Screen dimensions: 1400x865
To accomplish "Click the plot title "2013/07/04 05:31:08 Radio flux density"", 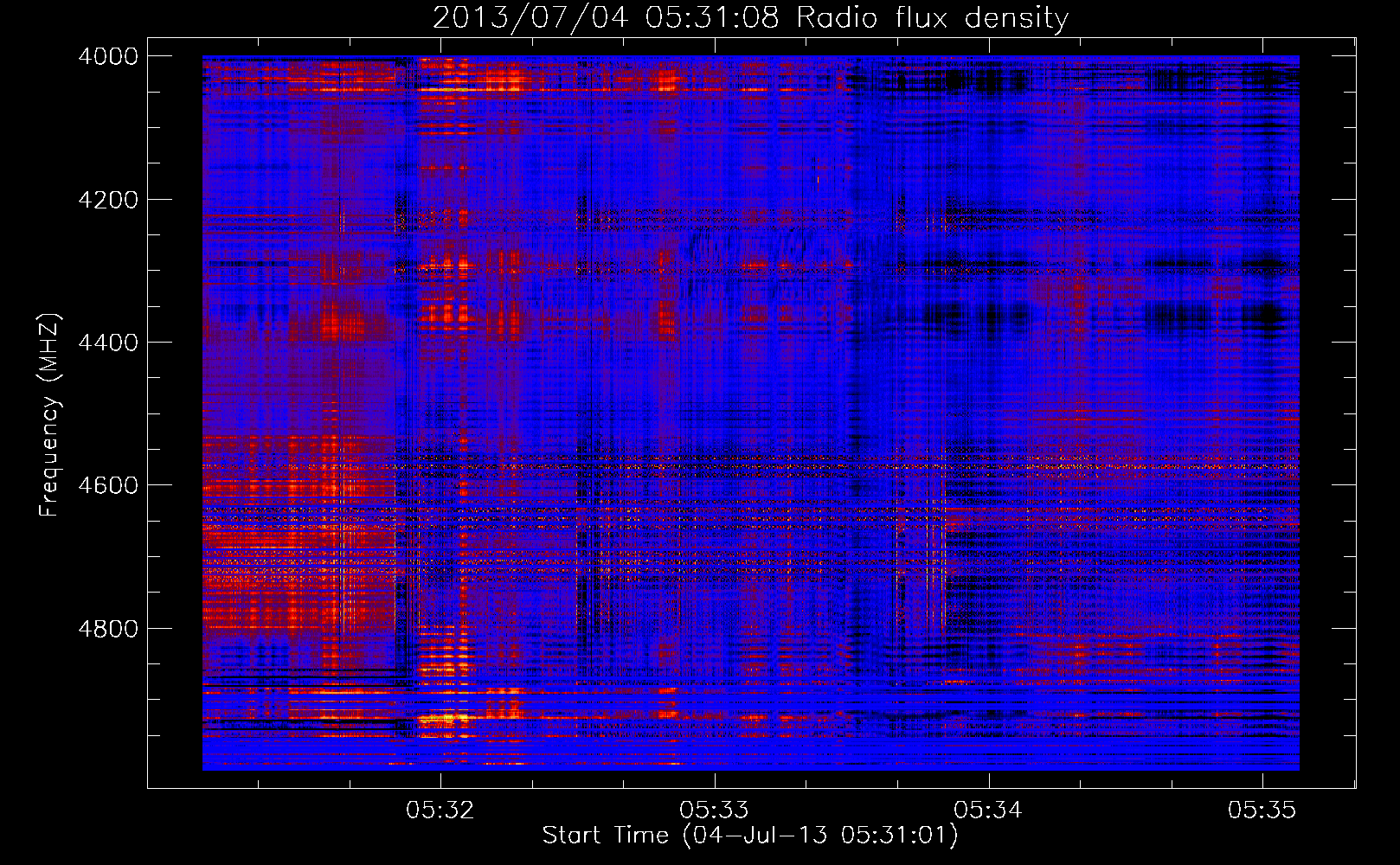I will (750, 17).
